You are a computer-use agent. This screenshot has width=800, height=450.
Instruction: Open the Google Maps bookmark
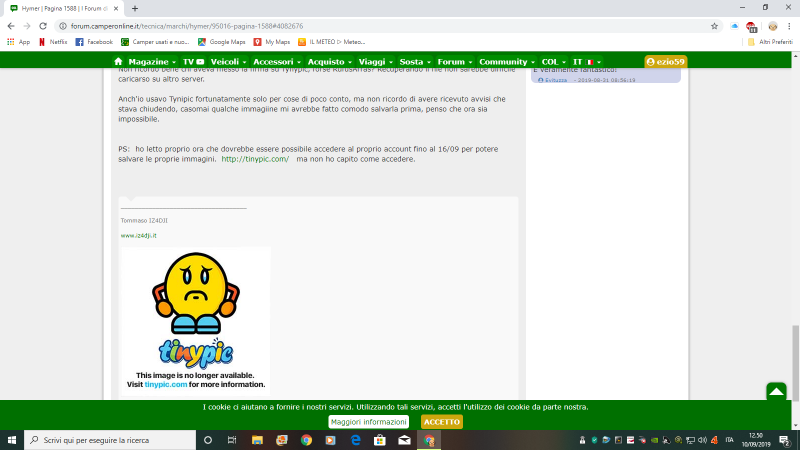point(221,42)
